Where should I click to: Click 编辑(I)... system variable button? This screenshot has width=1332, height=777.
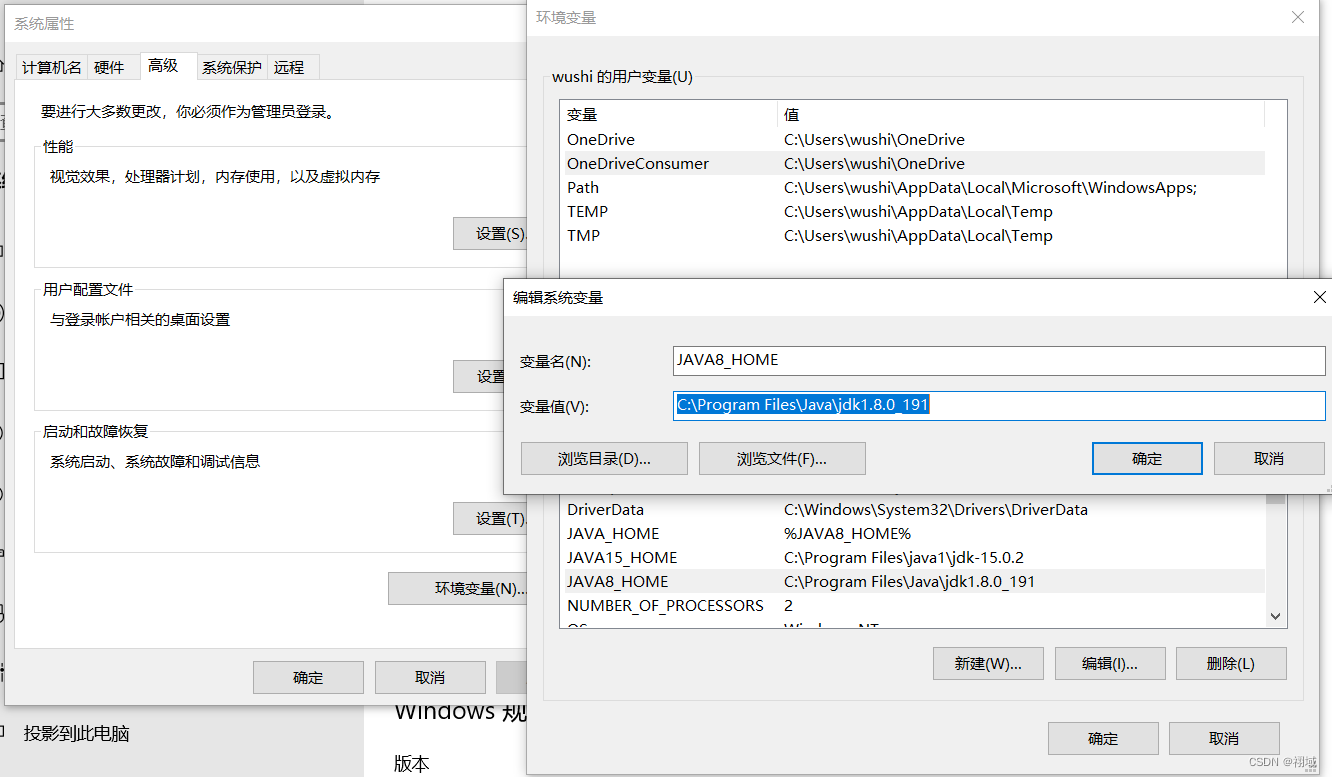tap(1110, 663)
